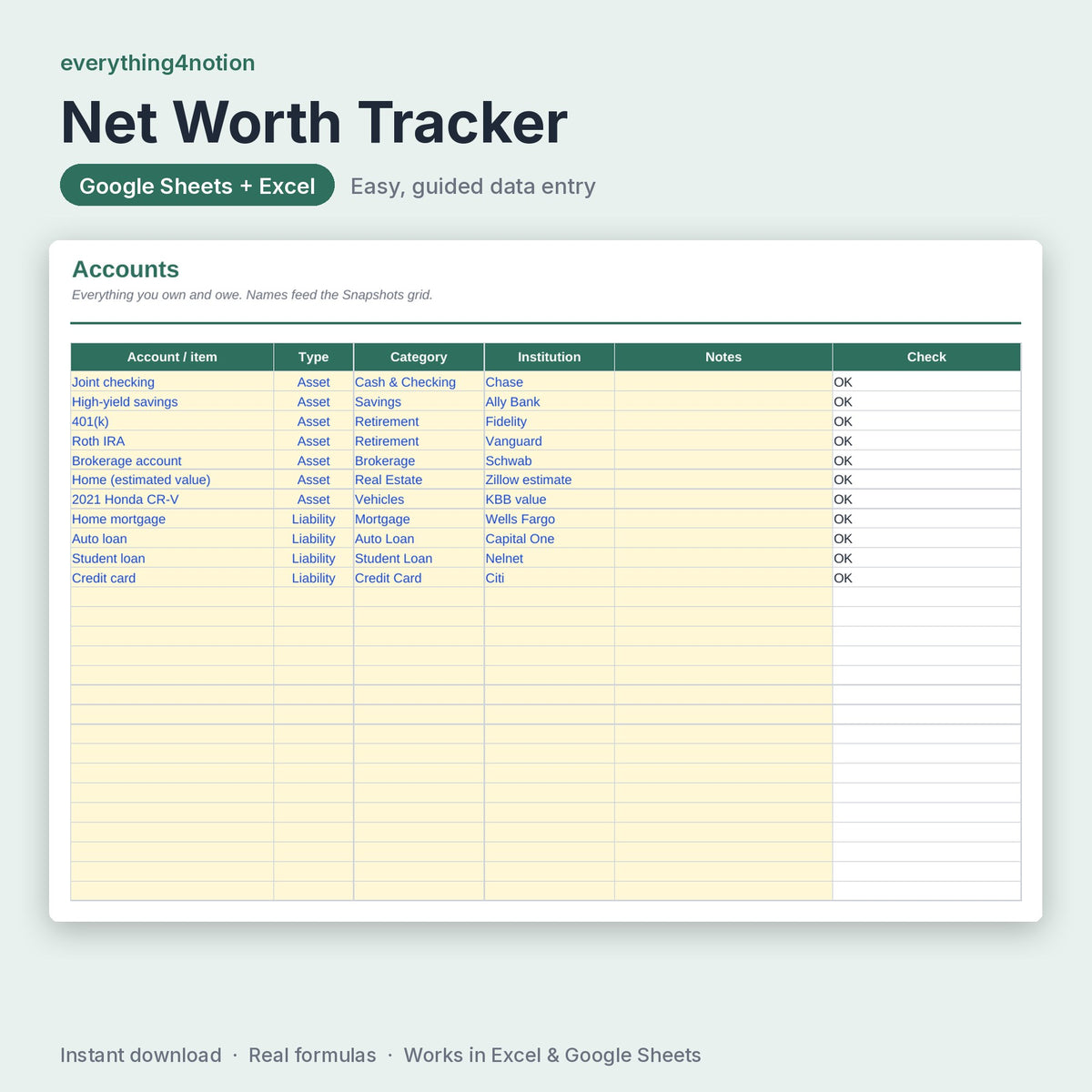The width and height of the screenshot is (1092, 1092).
Task: Click the 'Student loan' account cell
Action: point(172,558)
